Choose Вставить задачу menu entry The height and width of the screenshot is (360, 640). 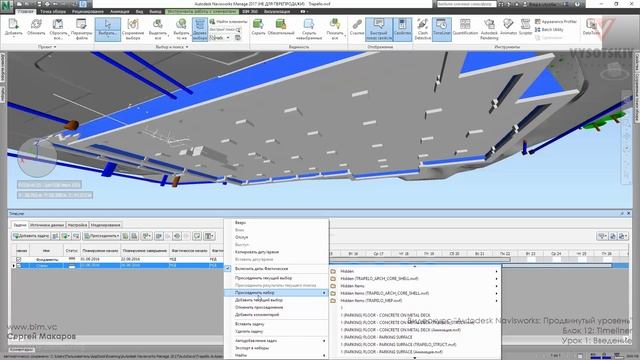pos(249,324)
